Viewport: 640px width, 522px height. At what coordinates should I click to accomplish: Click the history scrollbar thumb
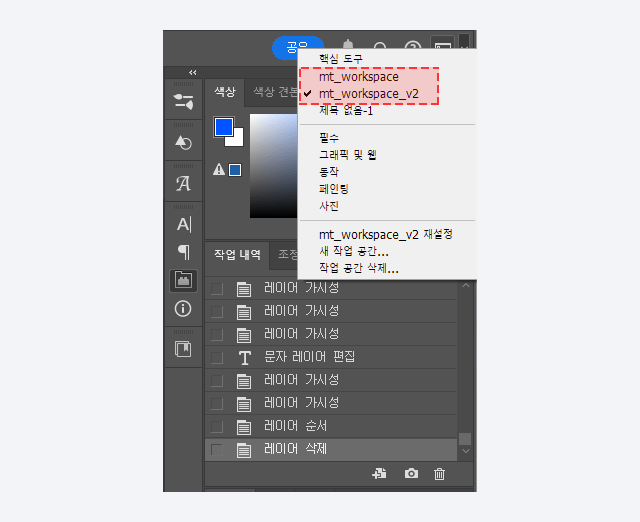point(465,439)
